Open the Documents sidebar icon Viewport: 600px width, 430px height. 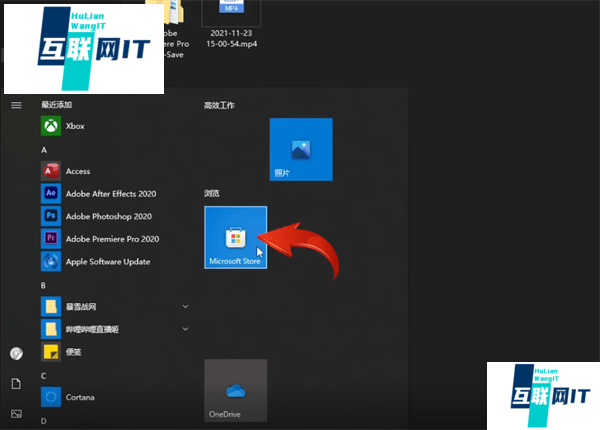[16, 384]
